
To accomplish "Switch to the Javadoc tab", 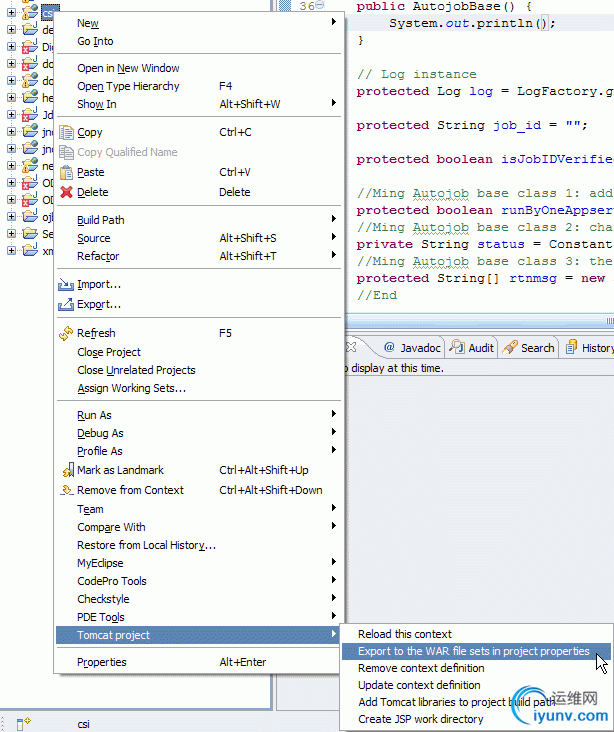I will [x=411, y=348].
